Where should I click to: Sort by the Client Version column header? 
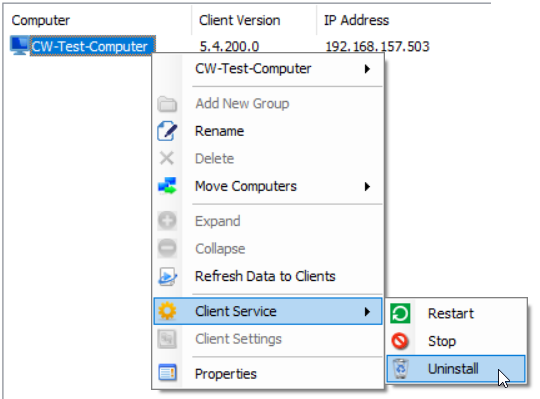[254, 20]
